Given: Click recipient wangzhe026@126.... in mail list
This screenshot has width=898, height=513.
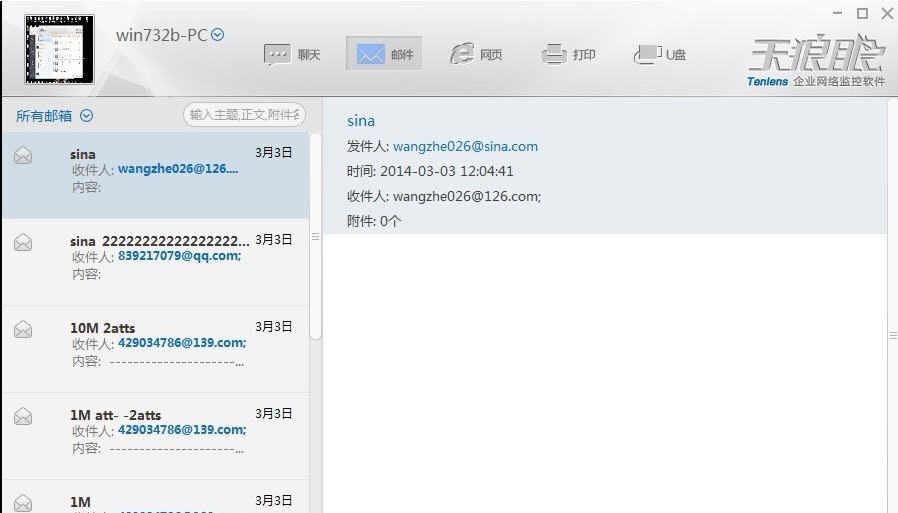Looking at the screenshot, I should pyautogui.click(x=178, y=169).
